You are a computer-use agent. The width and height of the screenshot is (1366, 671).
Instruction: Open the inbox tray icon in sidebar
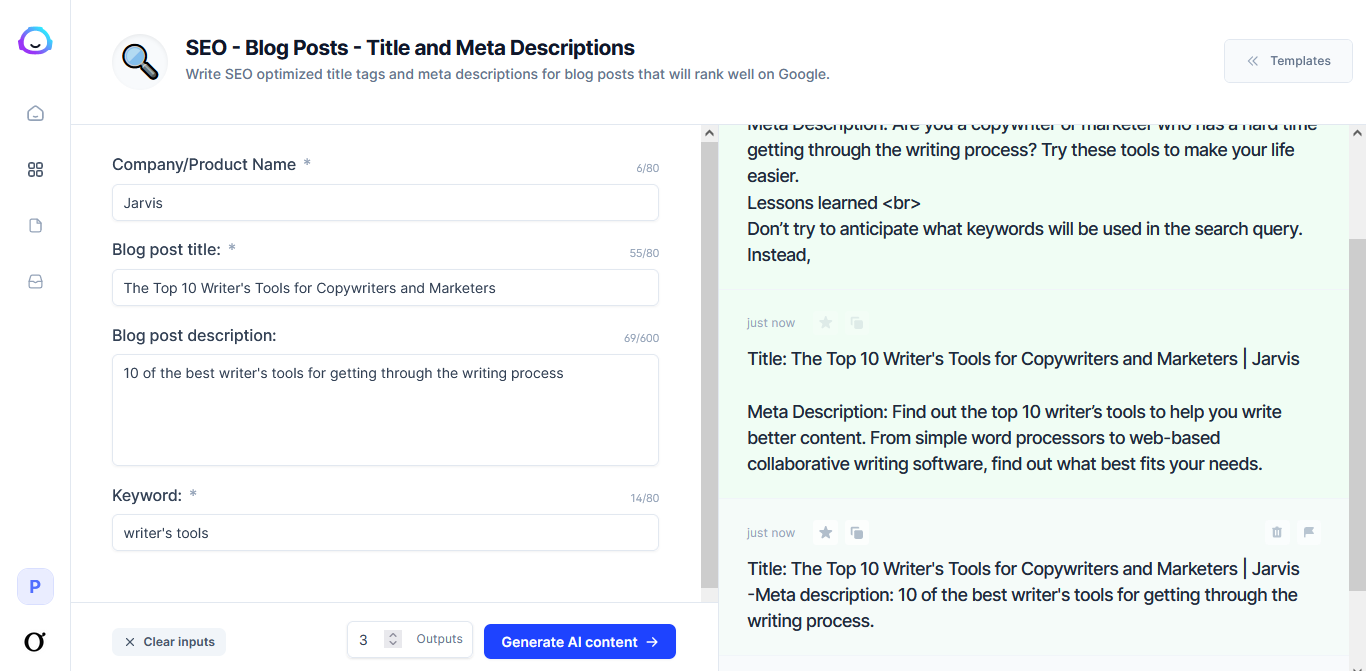click(x=35, y=282)
